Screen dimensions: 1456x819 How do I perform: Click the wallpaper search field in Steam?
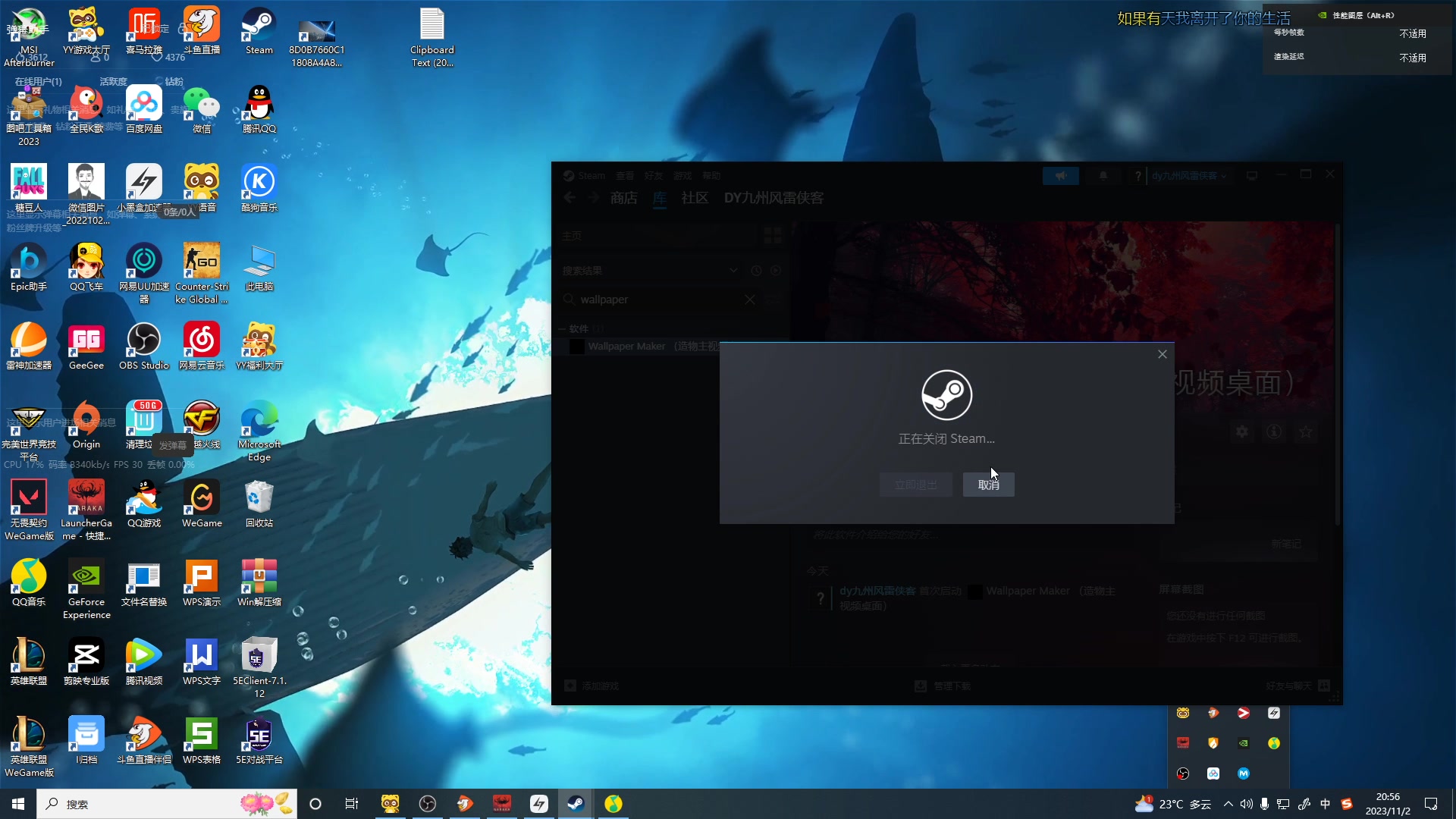tap(660, 300)
